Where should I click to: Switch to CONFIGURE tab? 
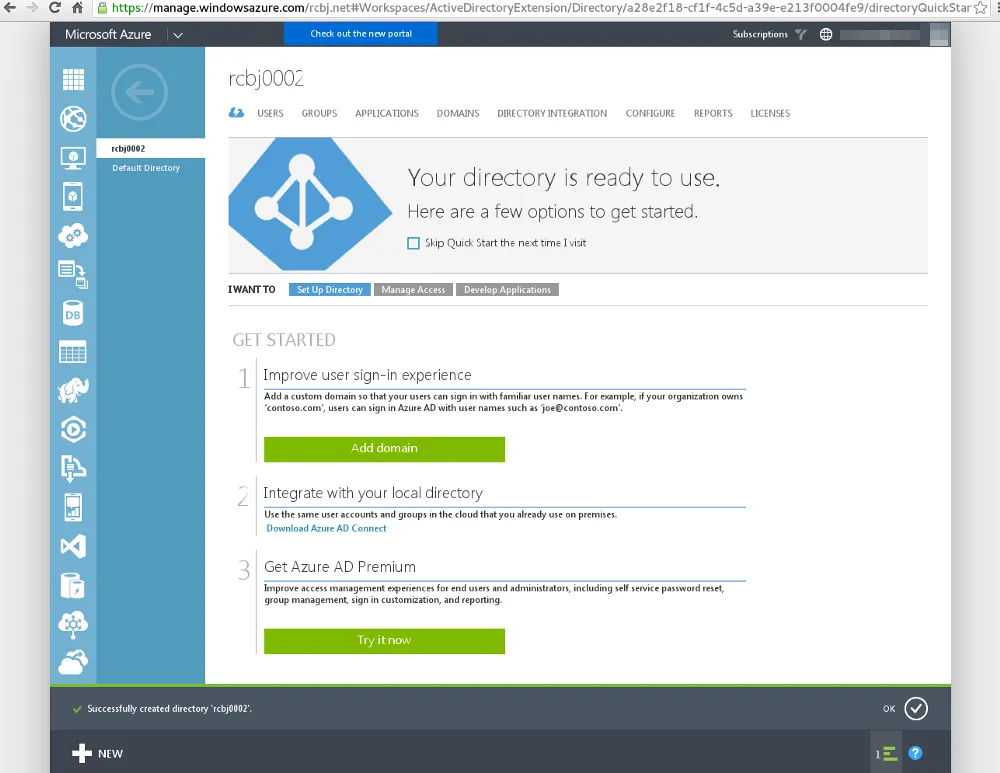[650, 113]
